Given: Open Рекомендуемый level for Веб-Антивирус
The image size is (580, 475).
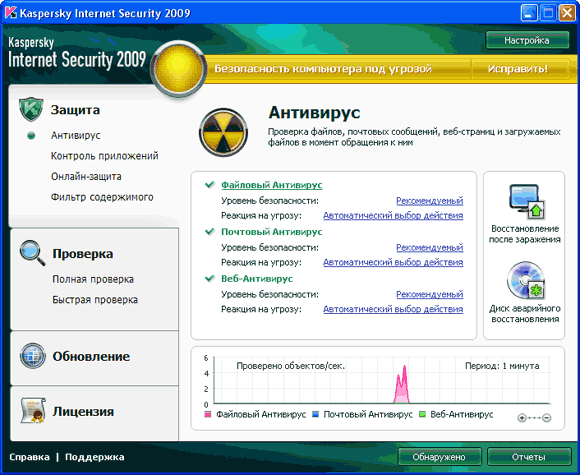Looking at the screenshot, I should (429, 294).
